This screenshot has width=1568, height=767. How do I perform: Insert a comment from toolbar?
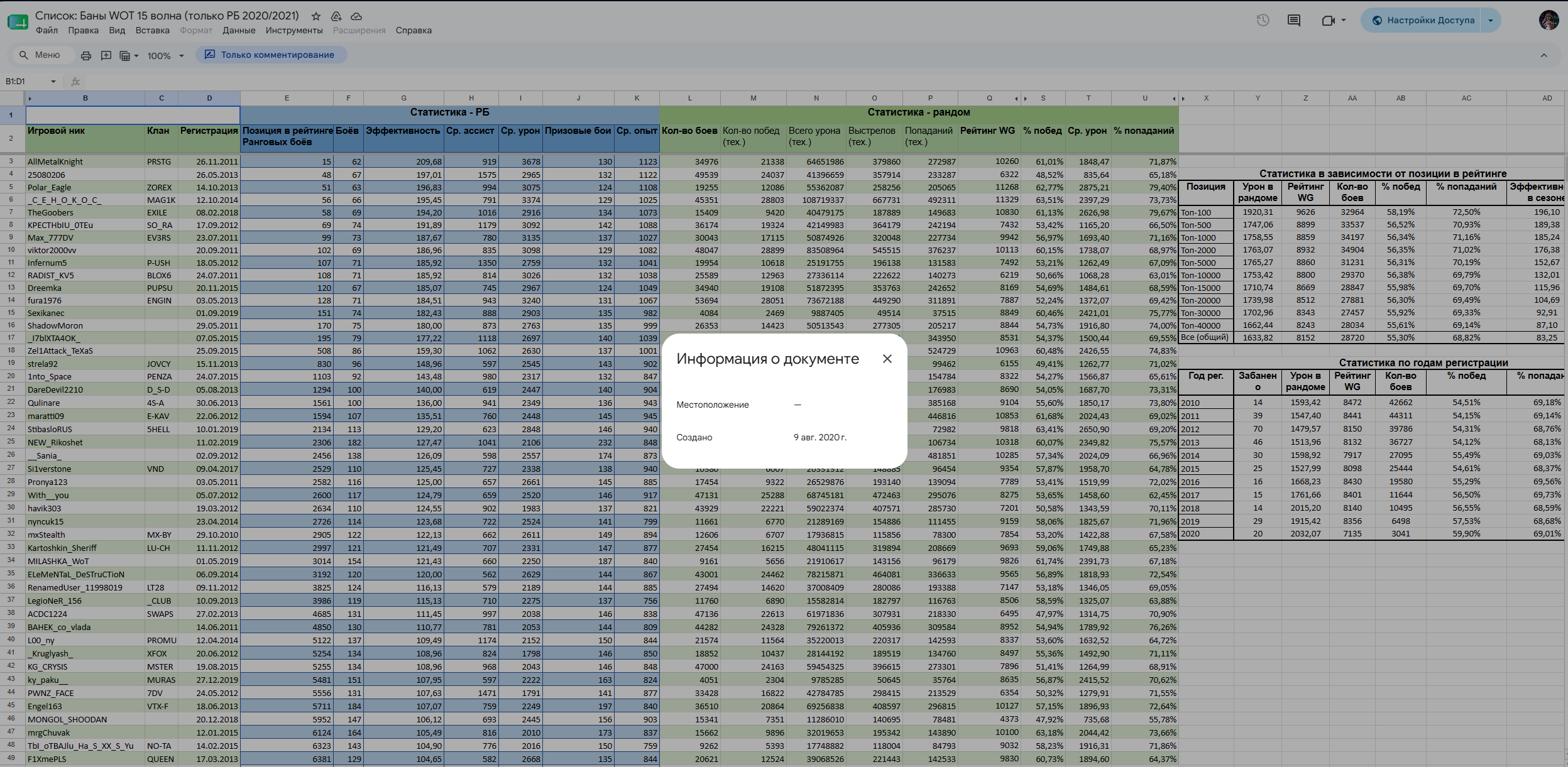[x=106, y=55]
